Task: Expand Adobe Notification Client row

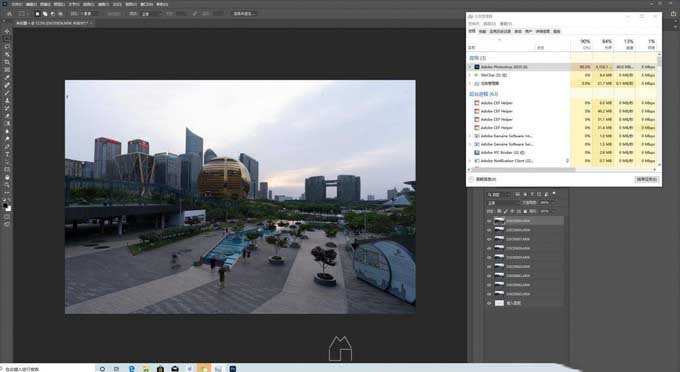Action: 470,160
